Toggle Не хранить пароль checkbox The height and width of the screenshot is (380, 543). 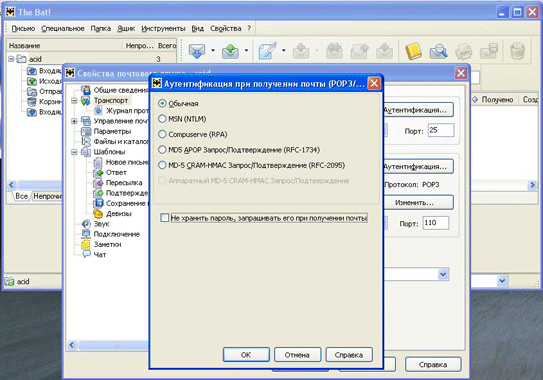(165, 218)
